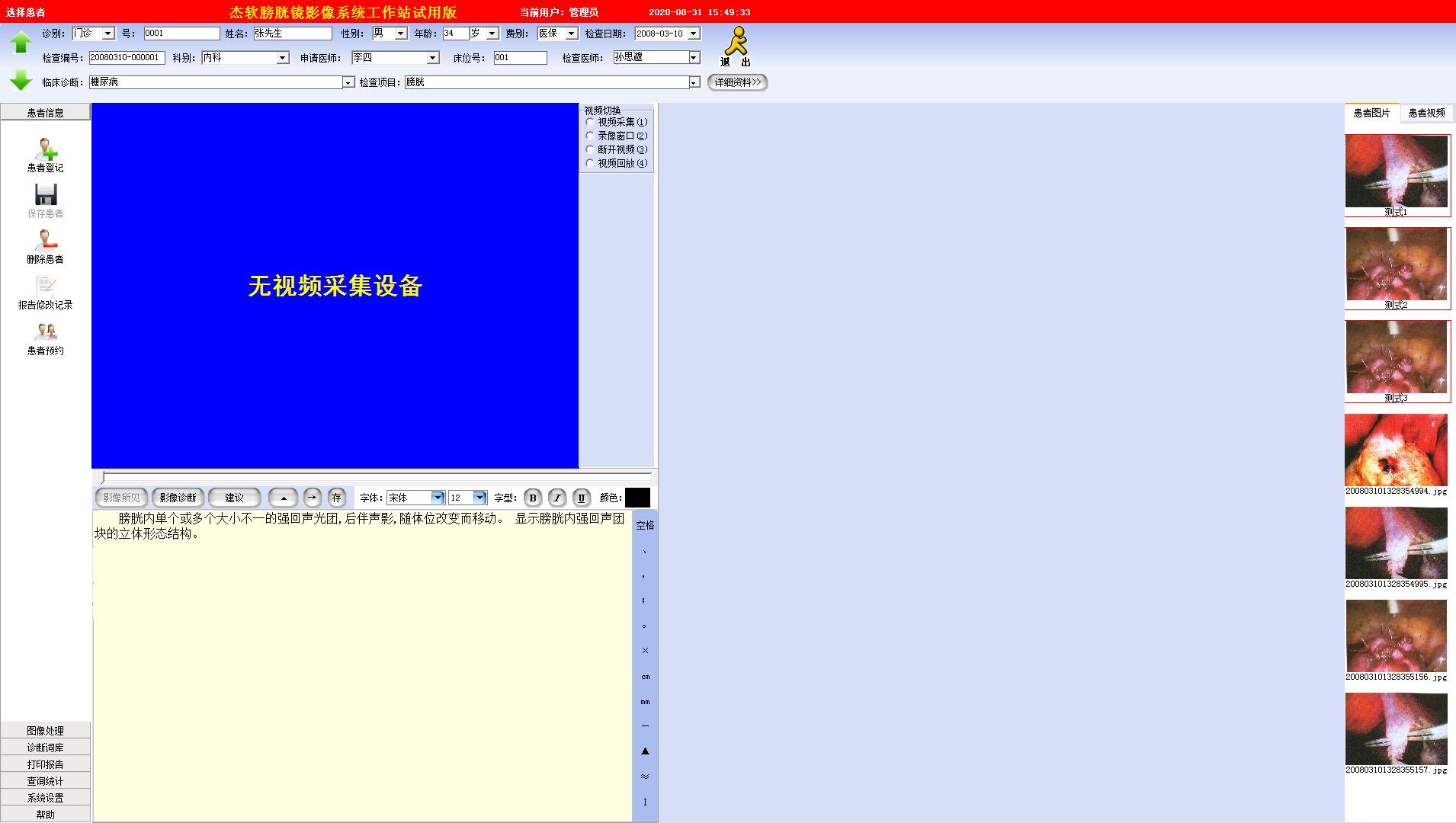Image resolution: width=1456 pixels, height=823 pixels.
Task: Expand the 检查医师 dropdown
Action: point(694,57)
